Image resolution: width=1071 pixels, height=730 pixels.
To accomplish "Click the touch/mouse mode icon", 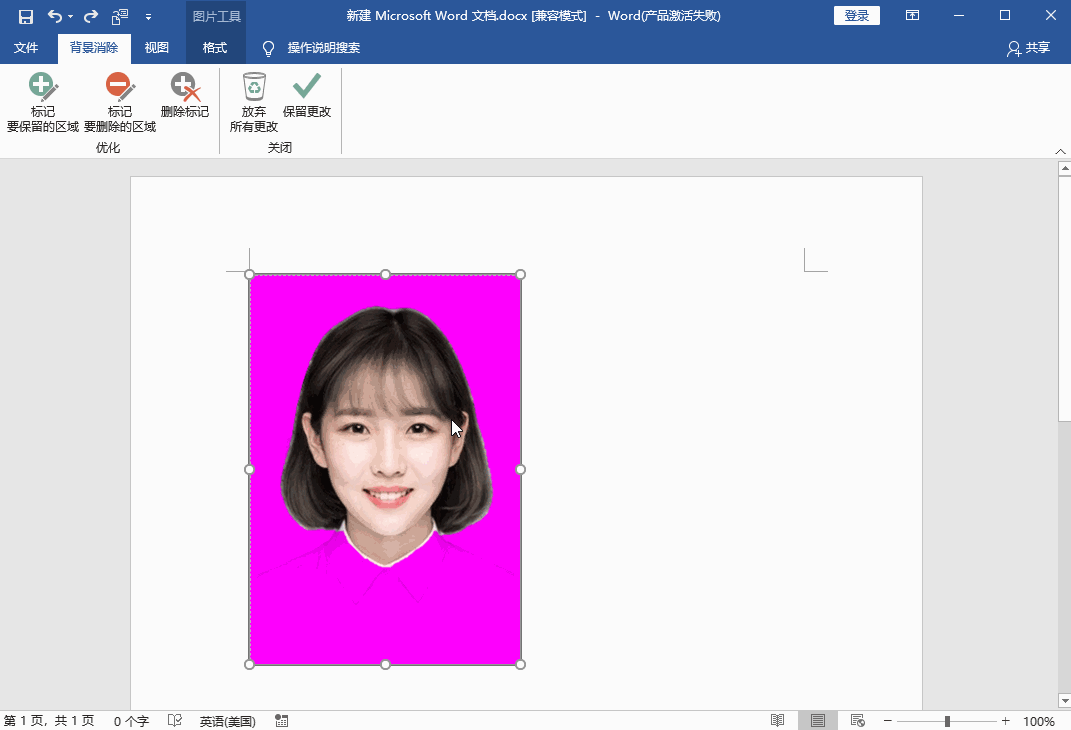I will point(120,16).
